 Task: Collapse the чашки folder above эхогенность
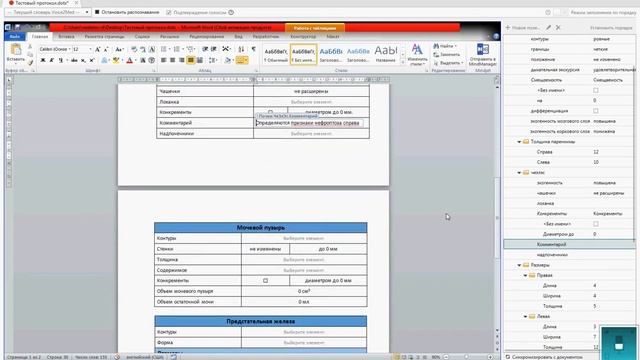[519, 173]
